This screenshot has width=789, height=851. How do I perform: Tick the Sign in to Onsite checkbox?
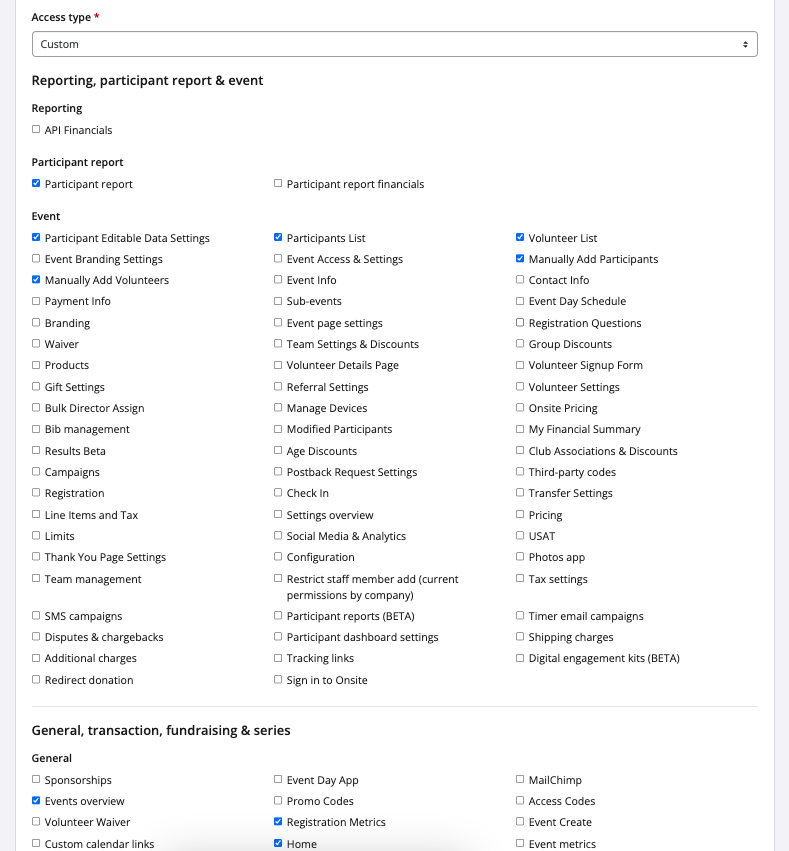pos(278,680)
